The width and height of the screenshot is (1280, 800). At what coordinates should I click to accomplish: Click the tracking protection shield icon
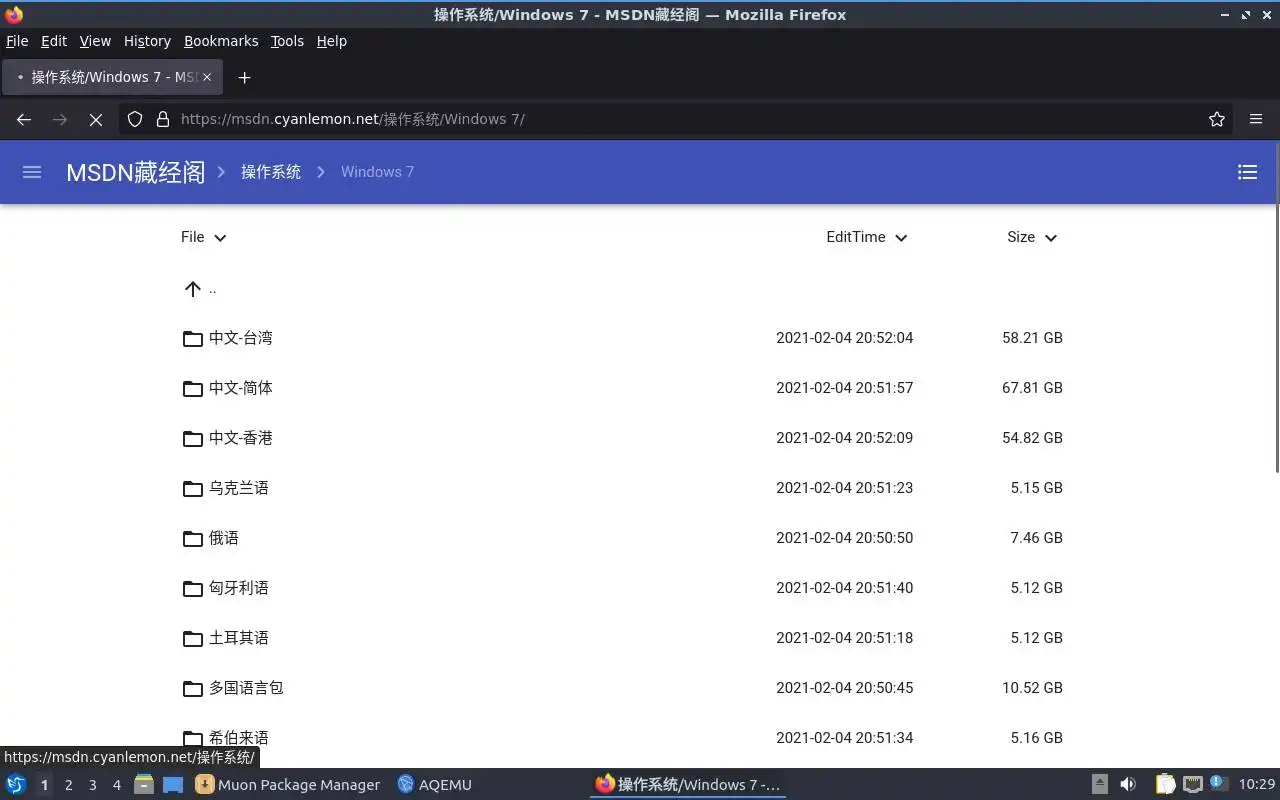click(135, 119)
